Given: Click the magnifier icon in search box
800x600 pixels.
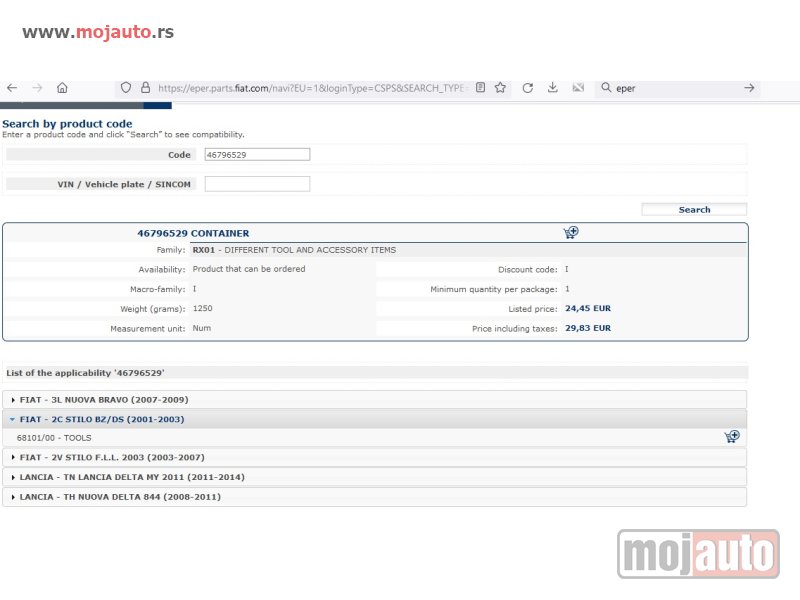Looking at the screenshot, I should 606,88.
